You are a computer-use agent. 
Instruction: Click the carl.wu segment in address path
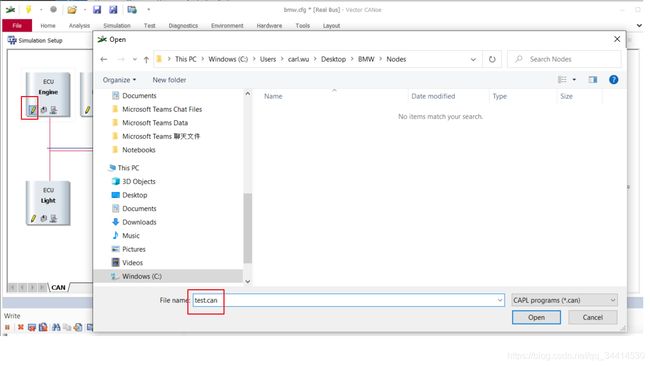pyautogui.click(x=298, y=59)
